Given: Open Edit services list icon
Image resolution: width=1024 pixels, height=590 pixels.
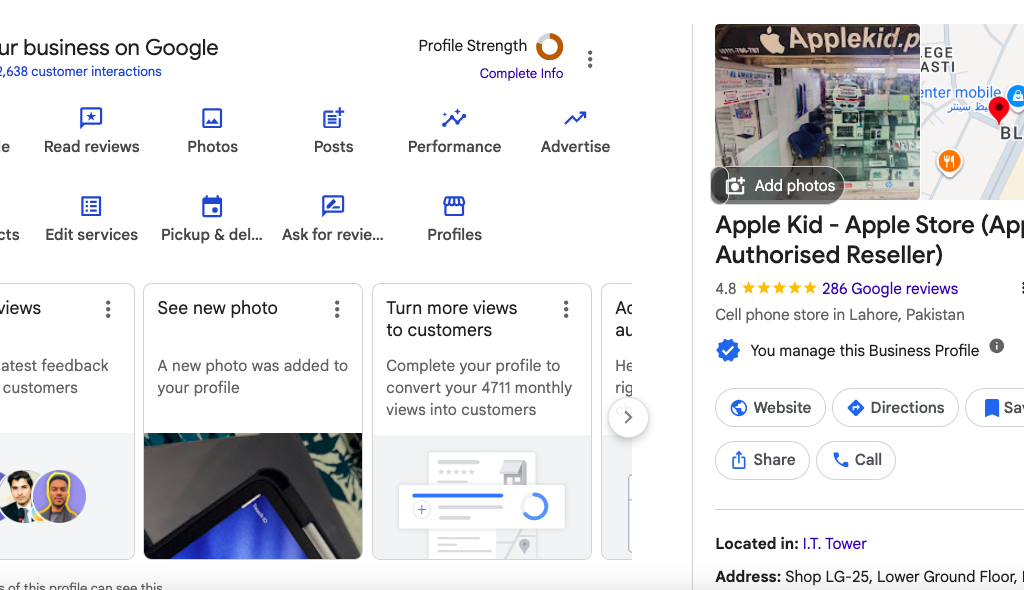Looking at the screenshot, I should pyautogui.click(x=91, y=206).
